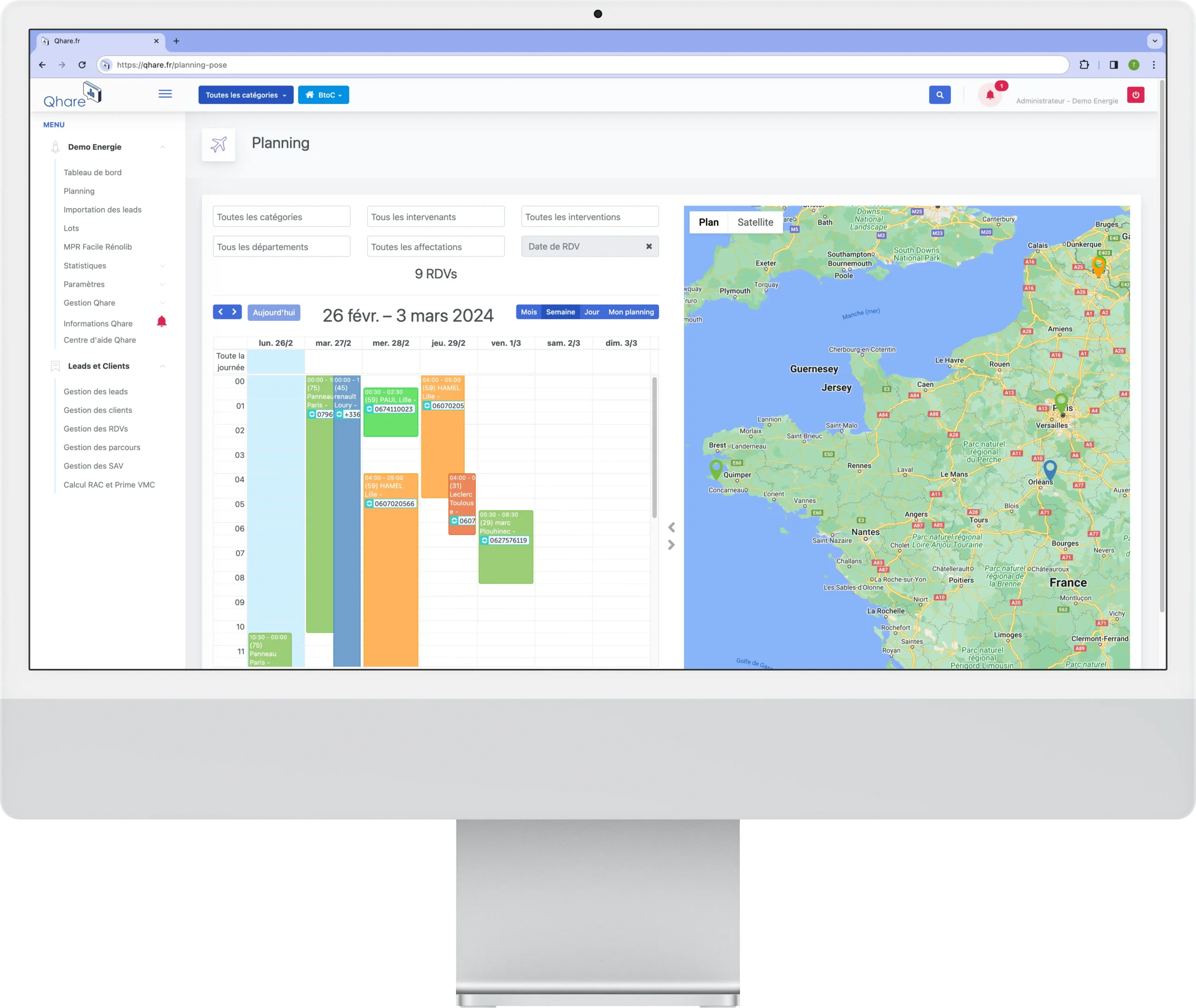Switch map to Satellite view

[755, 222]
